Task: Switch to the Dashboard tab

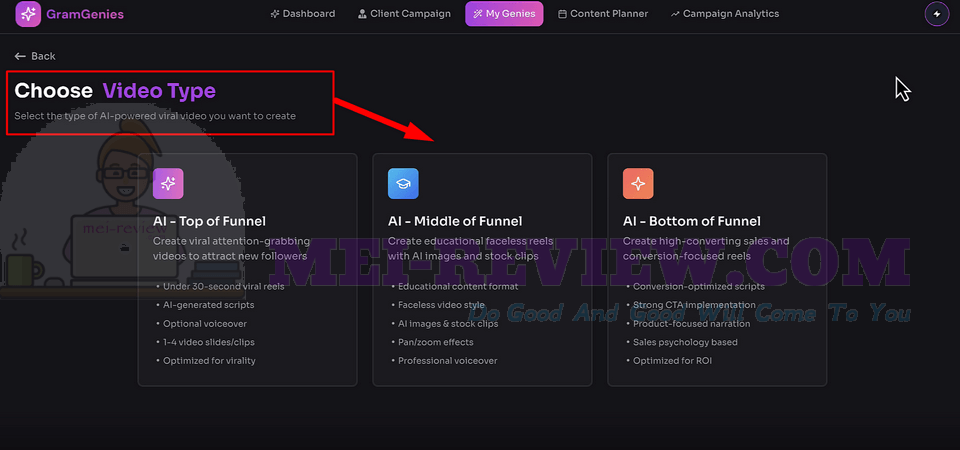Action: (303, 14)
